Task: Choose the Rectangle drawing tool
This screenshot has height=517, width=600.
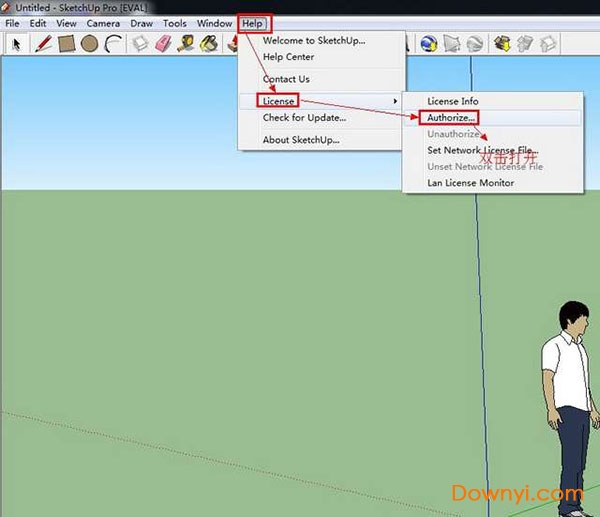Action: click(66, 43)
